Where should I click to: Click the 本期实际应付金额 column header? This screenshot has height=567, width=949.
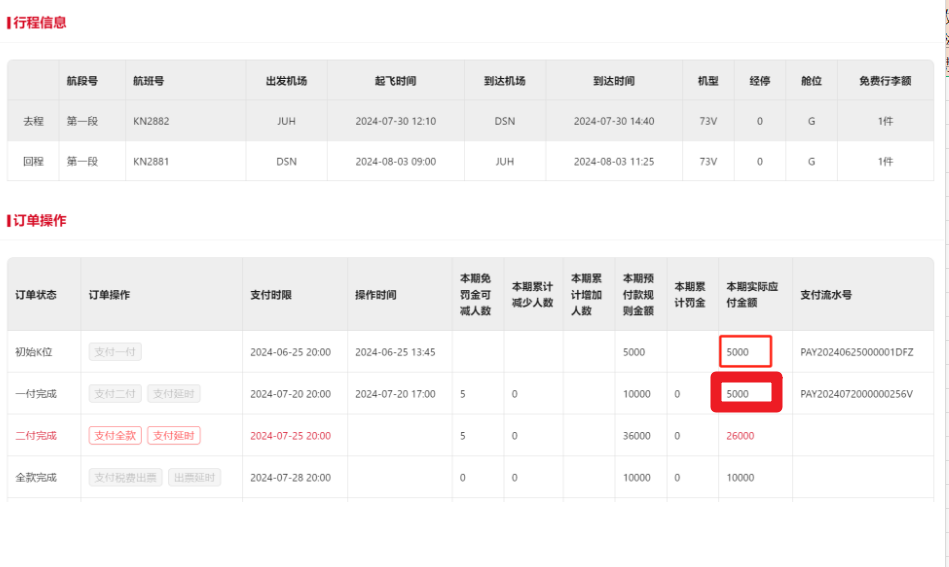[x=755, y=295]
